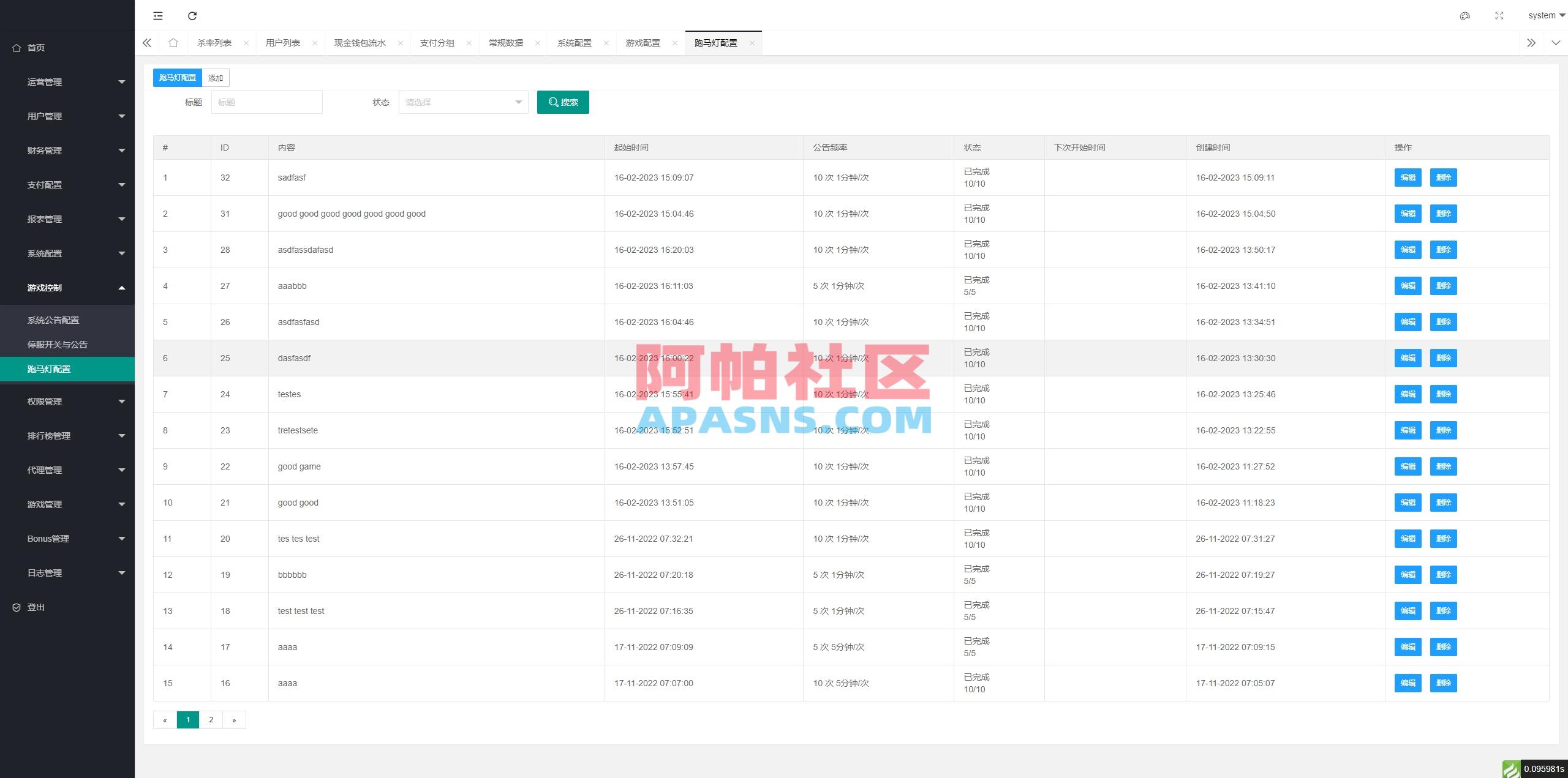This screenshot has height=778, width=1568.
Task: Click the home icon in the tab bar
Action: (x=173, y=42)
